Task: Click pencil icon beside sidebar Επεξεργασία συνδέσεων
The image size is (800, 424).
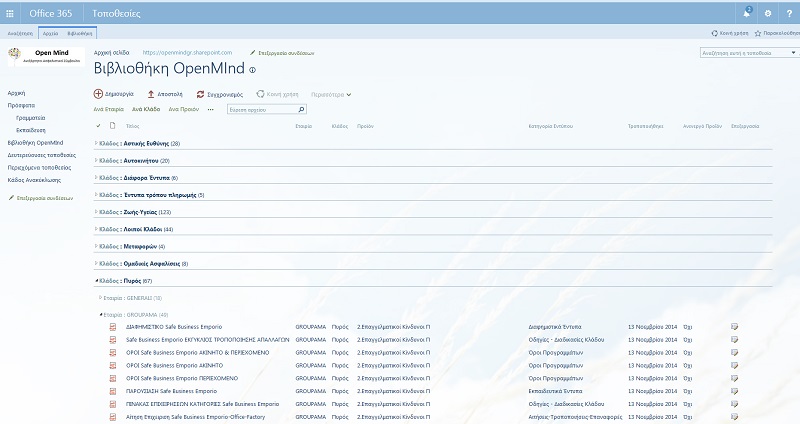Action: (x=11, y=198)
